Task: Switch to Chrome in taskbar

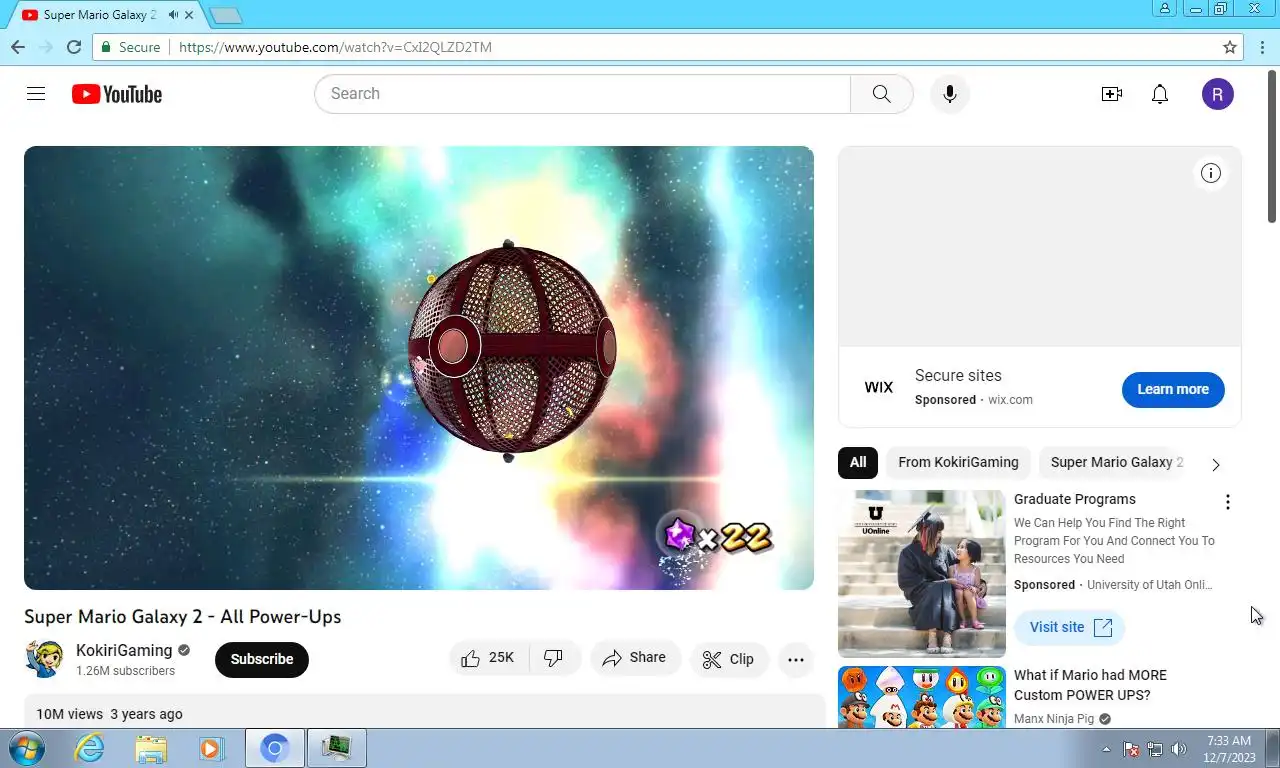Action: tap(274, 748)
